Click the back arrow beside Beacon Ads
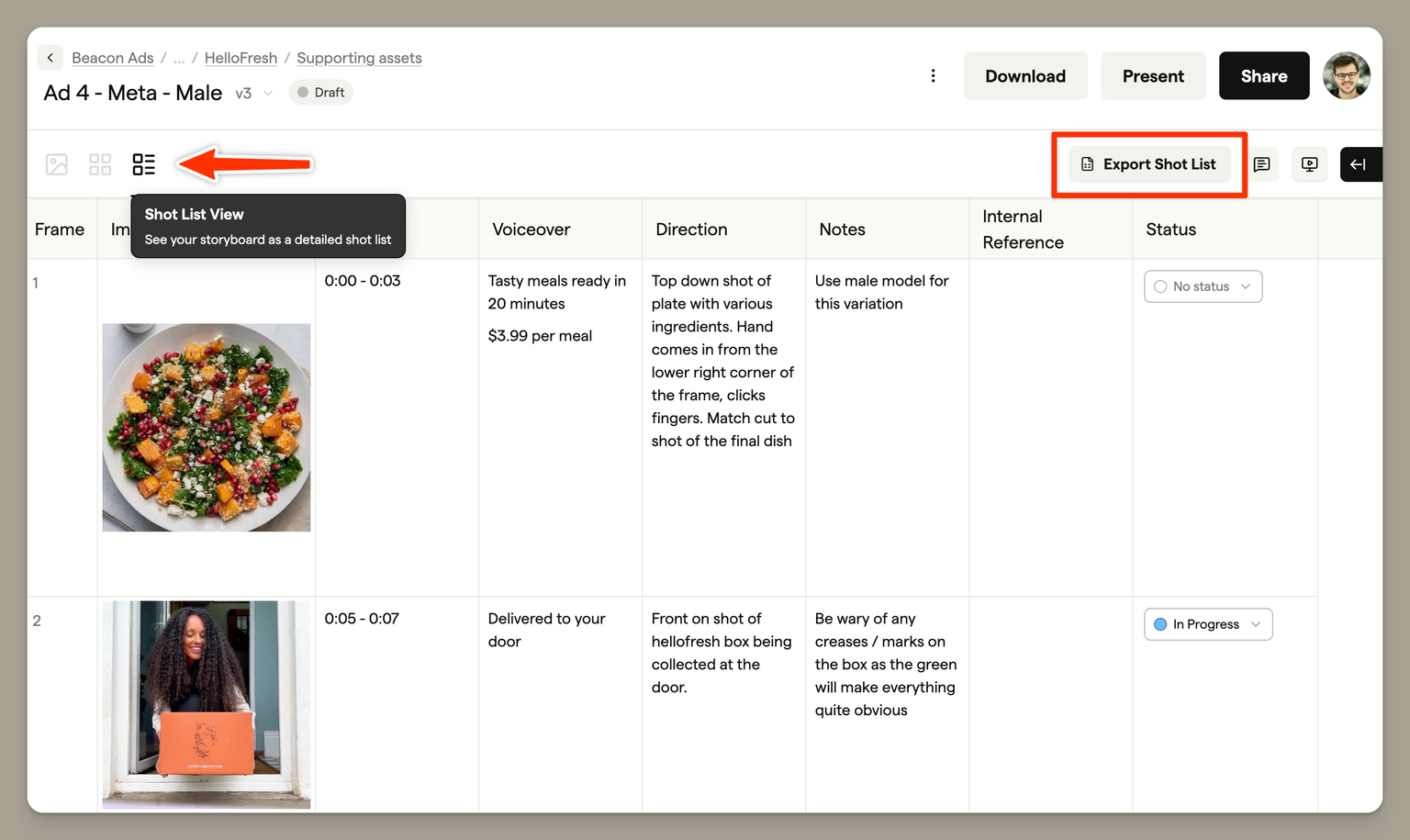1410x840 pixels. point(50,58)
